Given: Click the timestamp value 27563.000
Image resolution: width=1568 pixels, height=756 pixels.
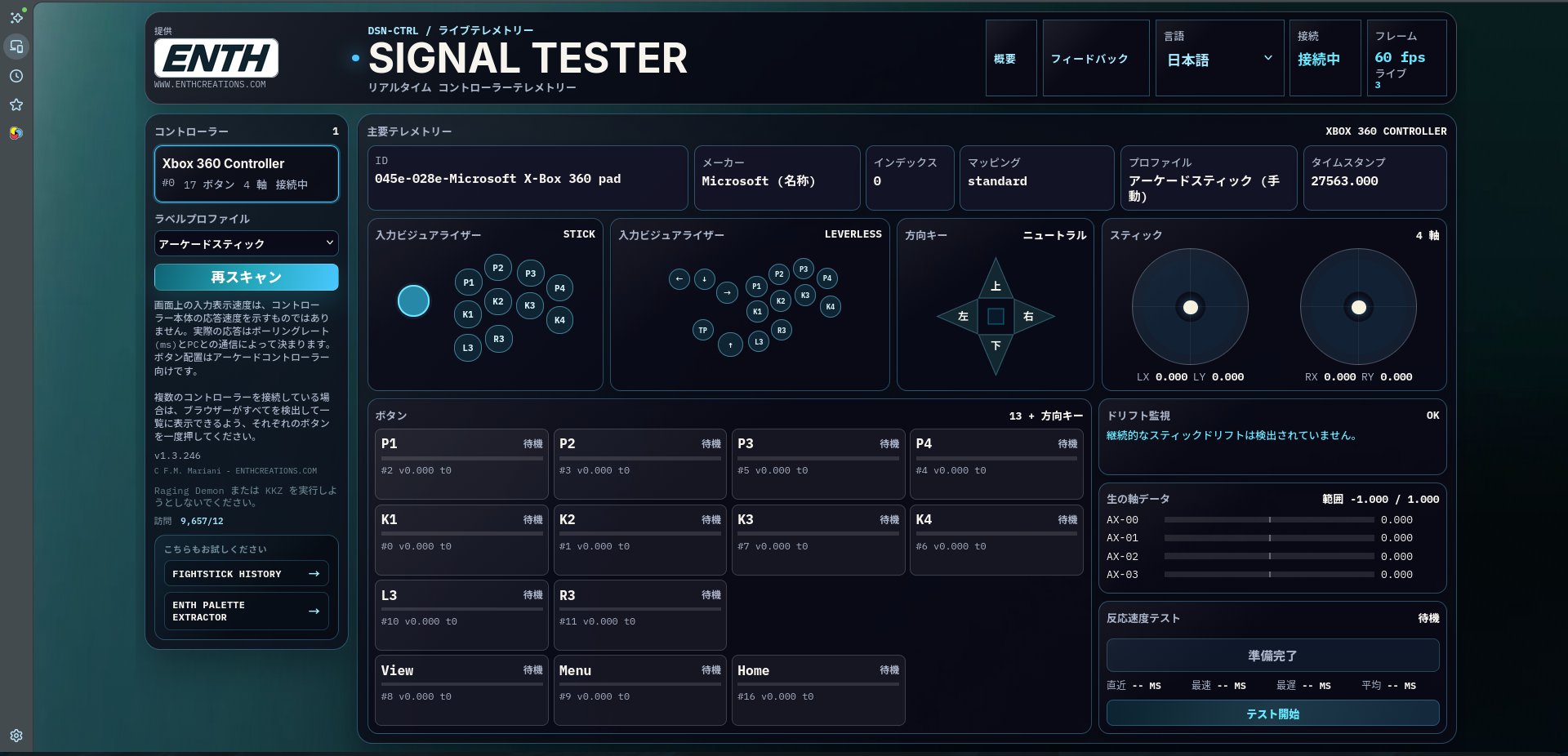Looking at the screenshot, I should coord(1344,181).
